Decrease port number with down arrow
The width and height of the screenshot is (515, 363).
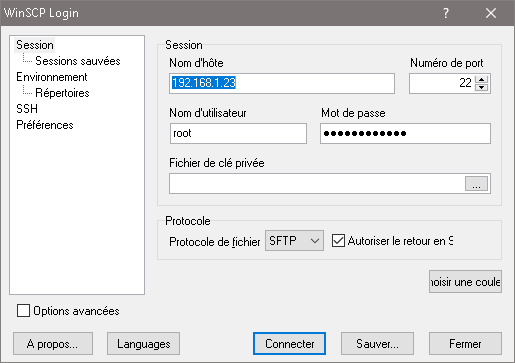coord(481,87)
